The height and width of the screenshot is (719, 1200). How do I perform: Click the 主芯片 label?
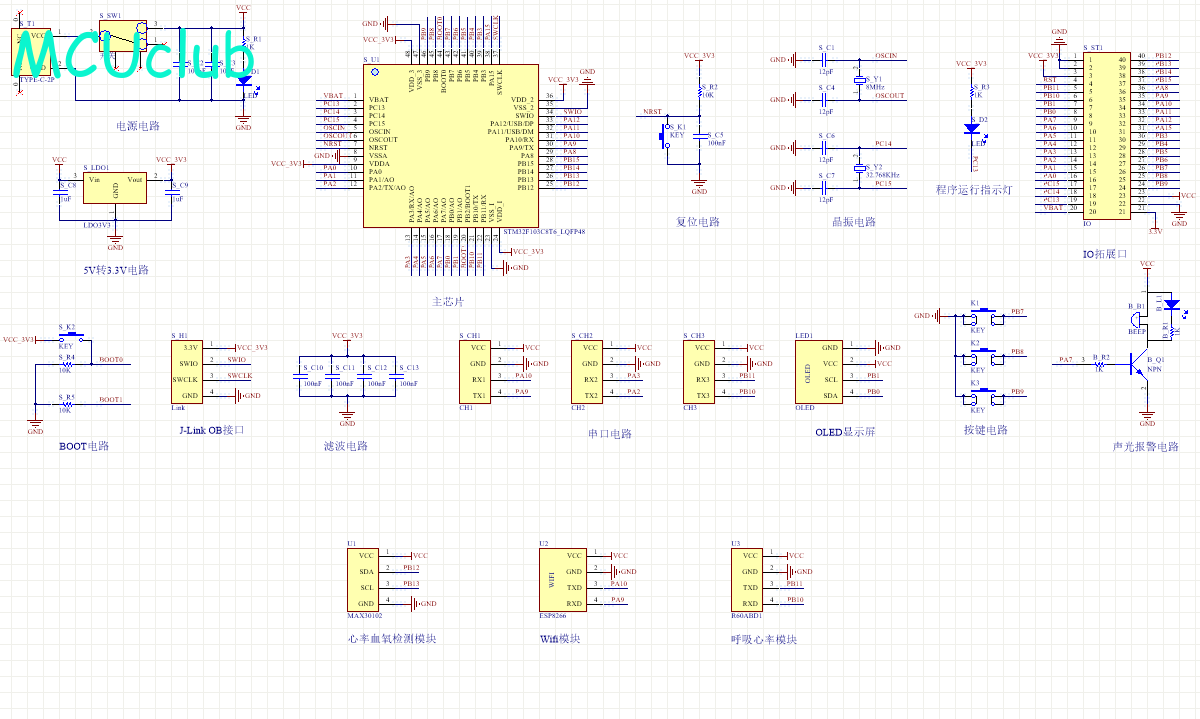[446, 302]
